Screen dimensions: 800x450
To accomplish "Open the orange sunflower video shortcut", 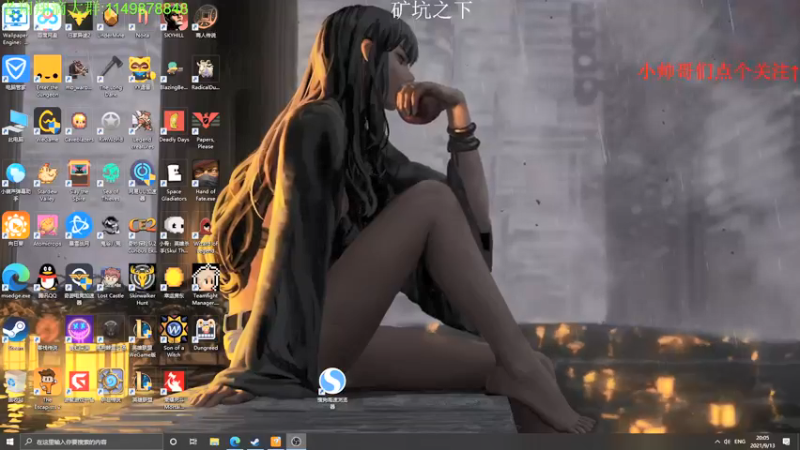I will point(15,229).
